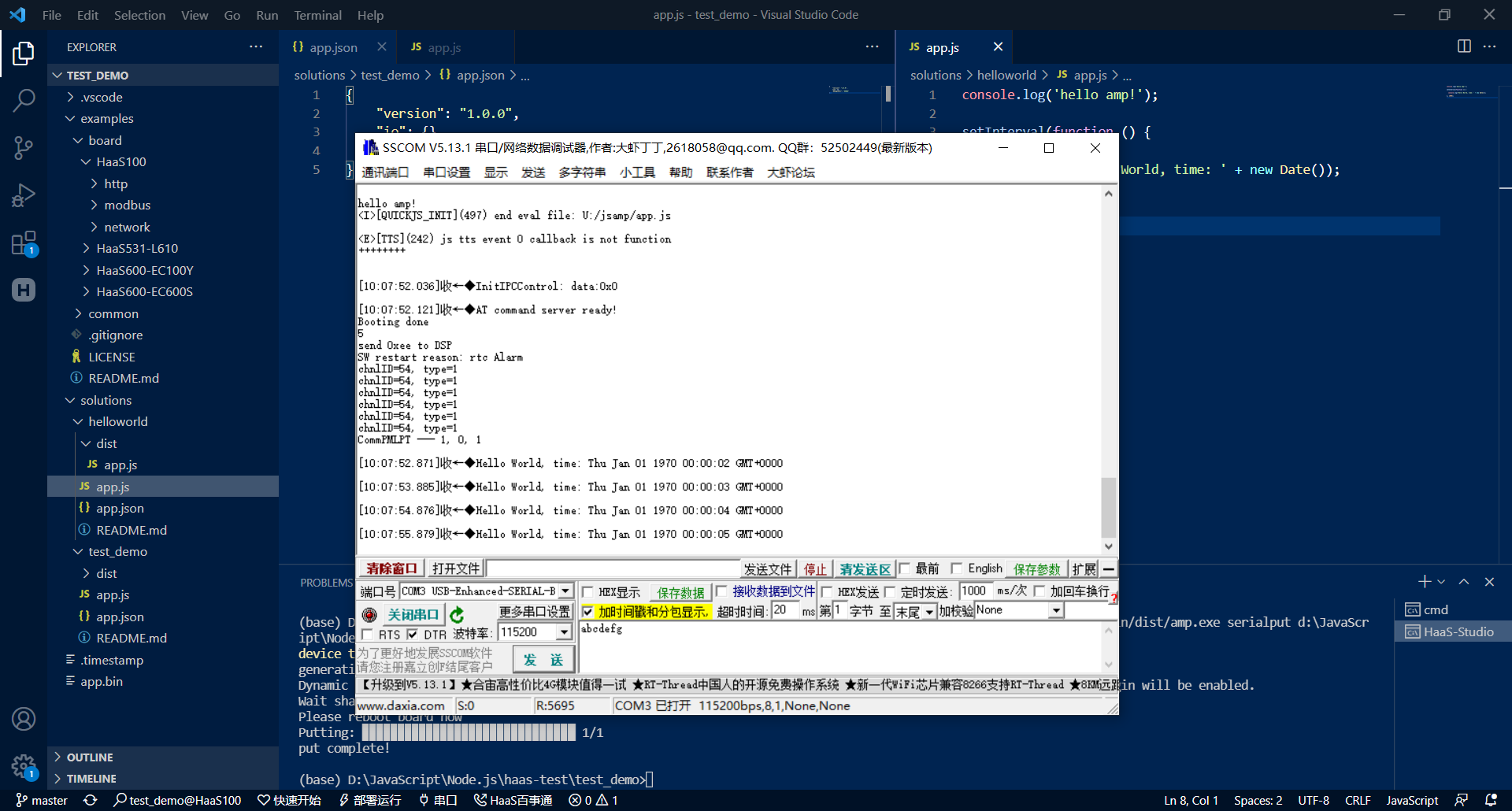Open the Accounts menu icon
This screenshot has height=811, width=1512.
pos(24,719)
